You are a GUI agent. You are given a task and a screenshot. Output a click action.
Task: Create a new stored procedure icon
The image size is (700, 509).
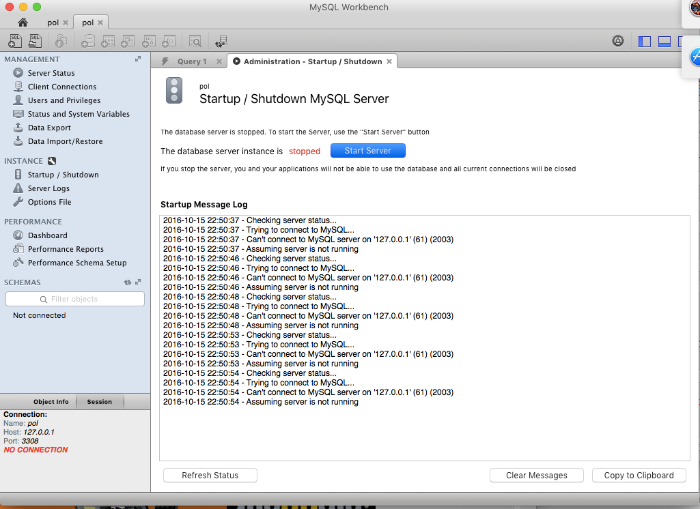[x=149, y=41]
